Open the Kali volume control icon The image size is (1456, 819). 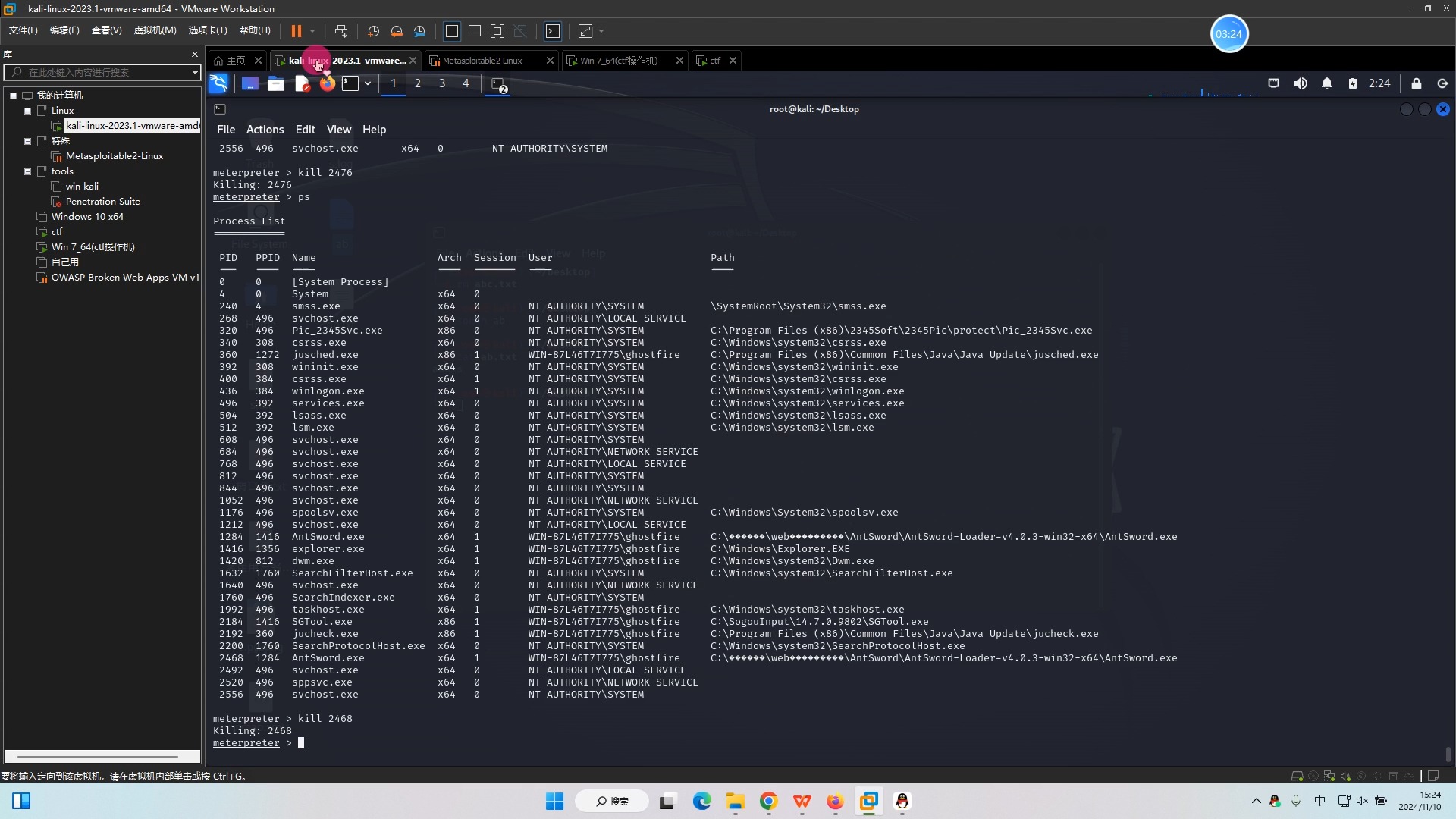pyautogui.click(x=1301, y=83)
